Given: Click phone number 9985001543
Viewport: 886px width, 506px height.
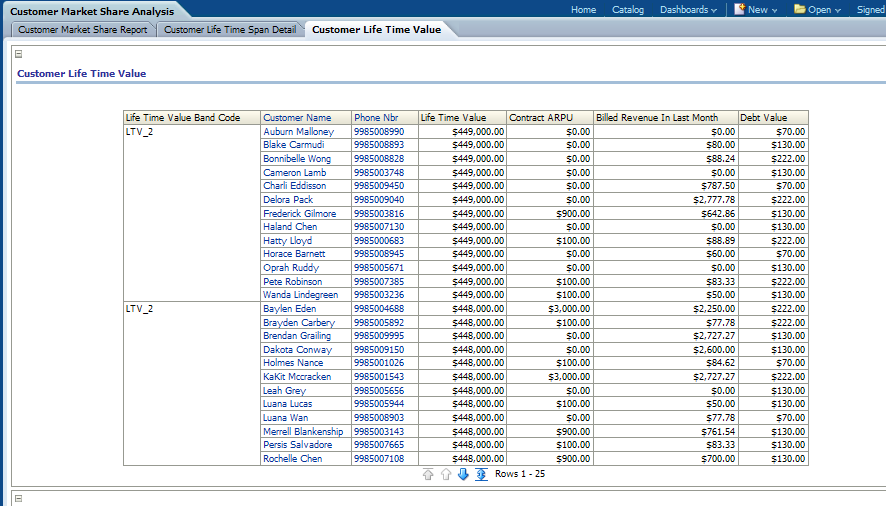Looking at the screenshot, I should coord(379,377).
